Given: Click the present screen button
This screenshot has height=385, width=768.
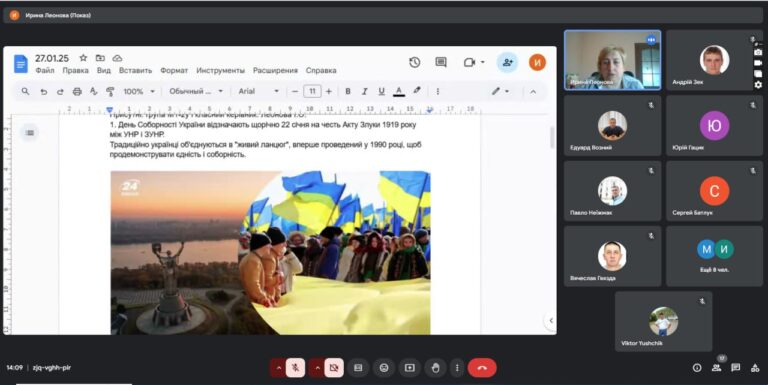Looking at the screenshot, I should pos(409,368).
